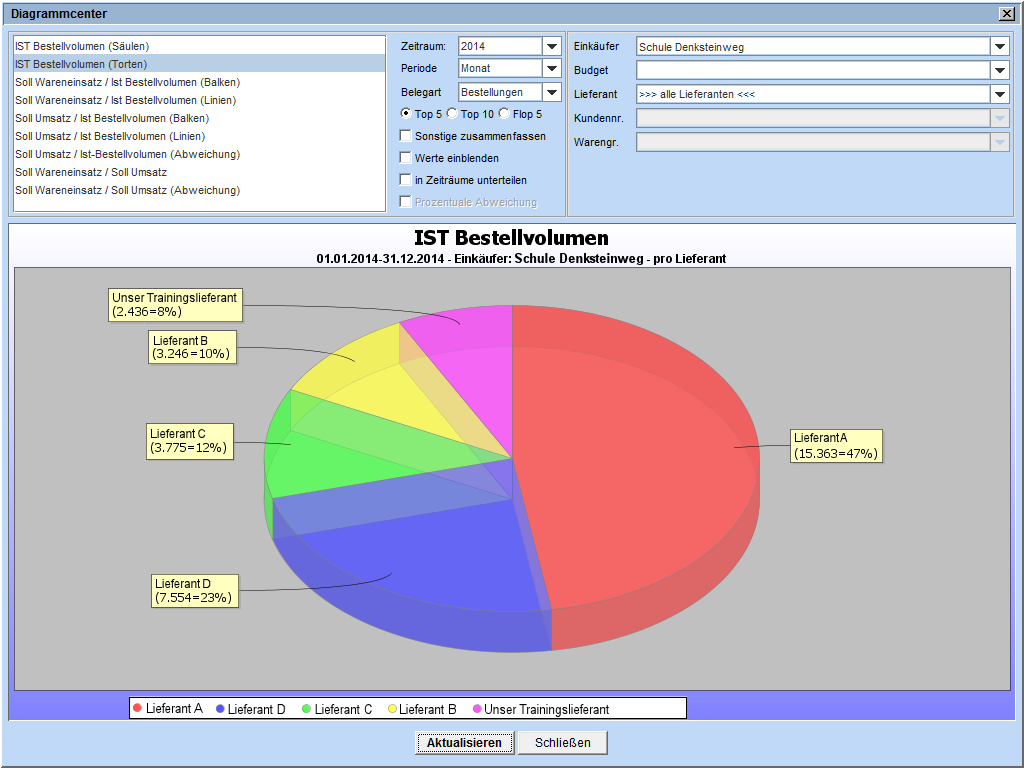The image size is (1024, 768).
Task: Choose the Top 10 radio option
Action: (452, 114)
